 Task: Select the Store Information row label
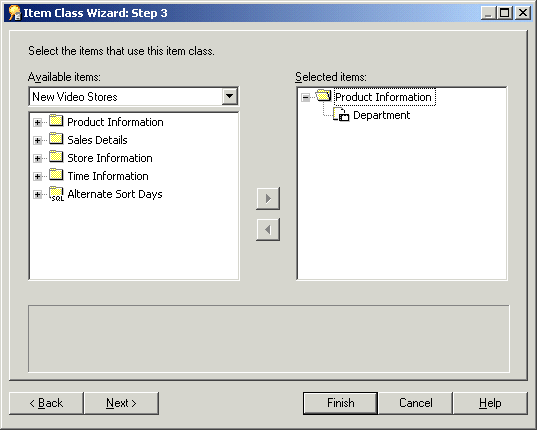tap(110, 158)
